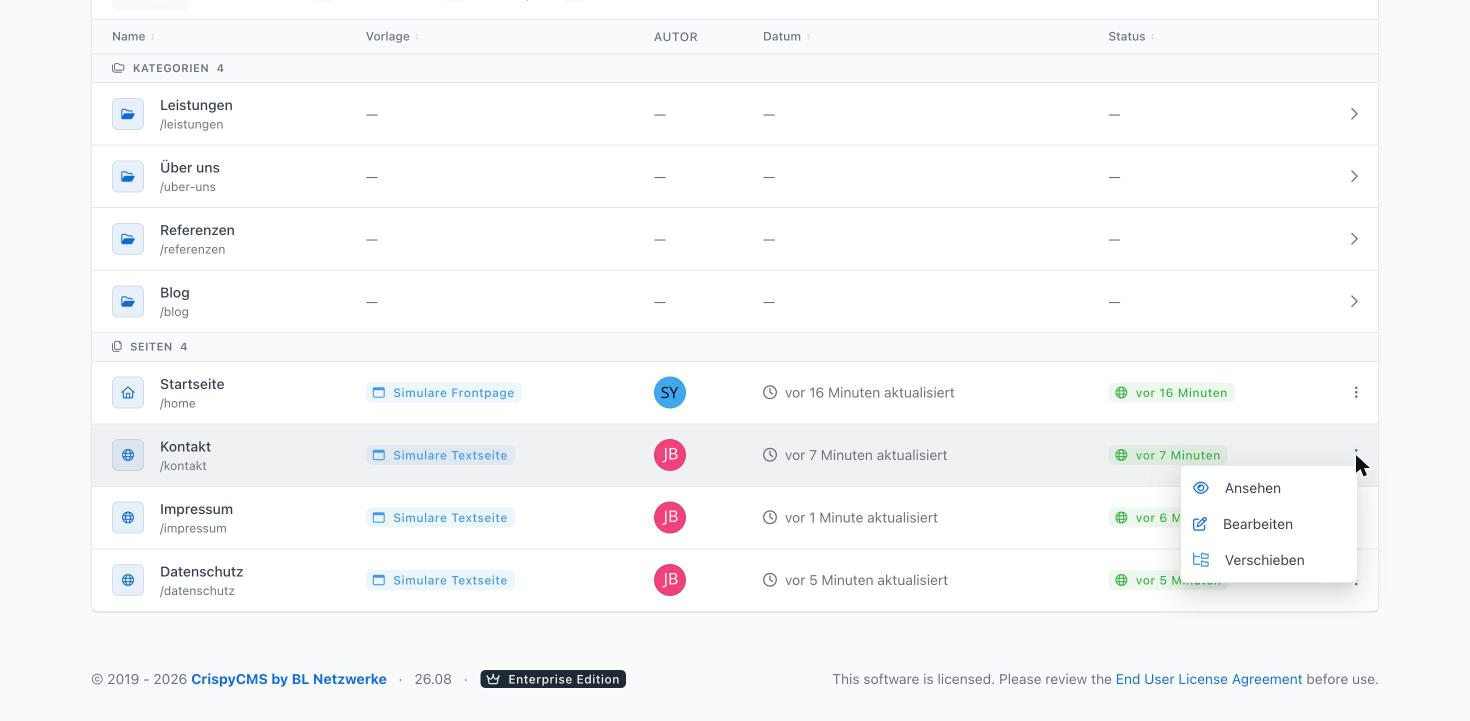Click the clock icon in Startseite row
1470x721 pixels.
click(770, 393)
